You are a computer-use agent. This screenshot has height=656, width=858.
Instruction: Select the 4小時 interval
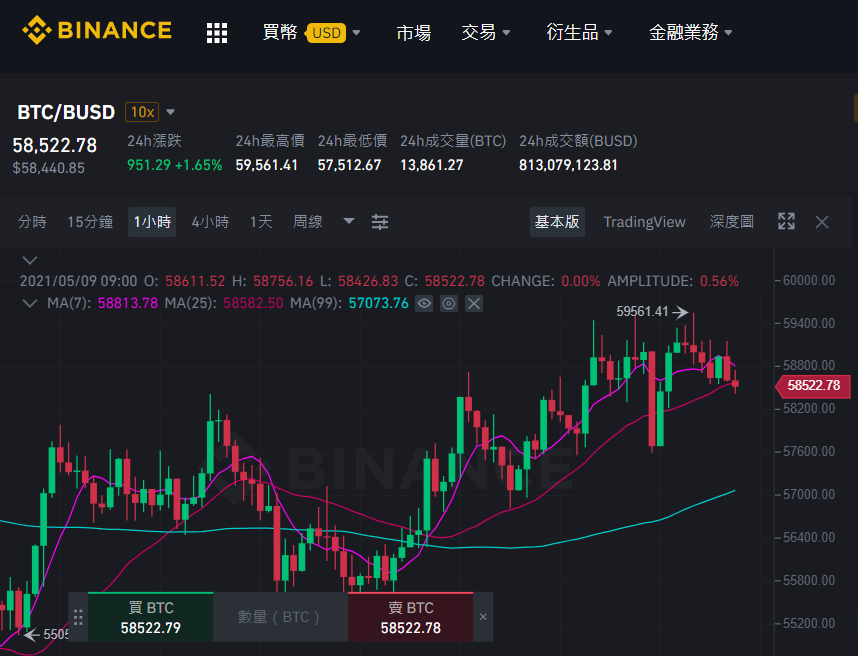point(210,222)
